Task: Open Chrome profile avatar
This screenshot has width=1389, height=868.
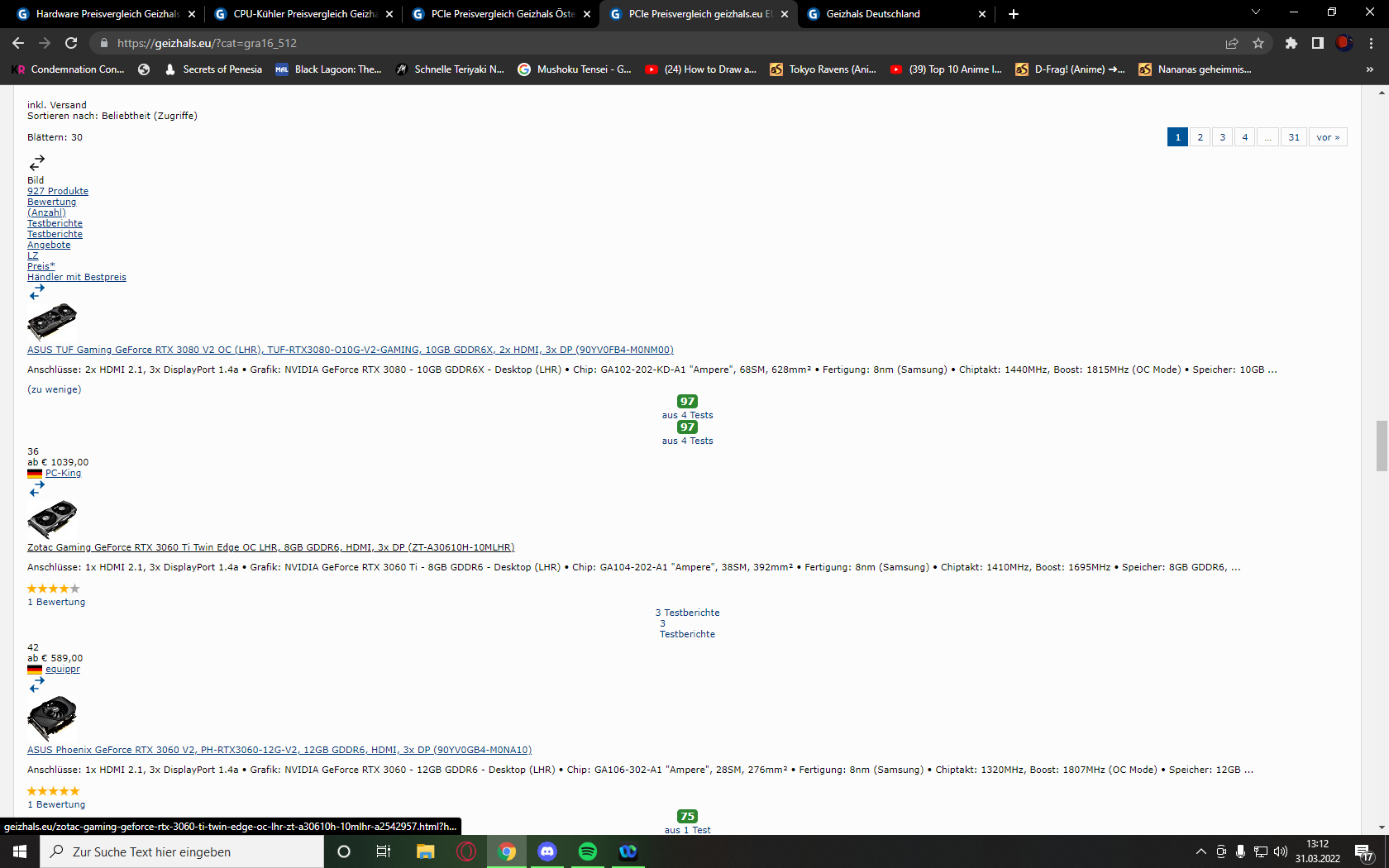Action: [1344, 43]
